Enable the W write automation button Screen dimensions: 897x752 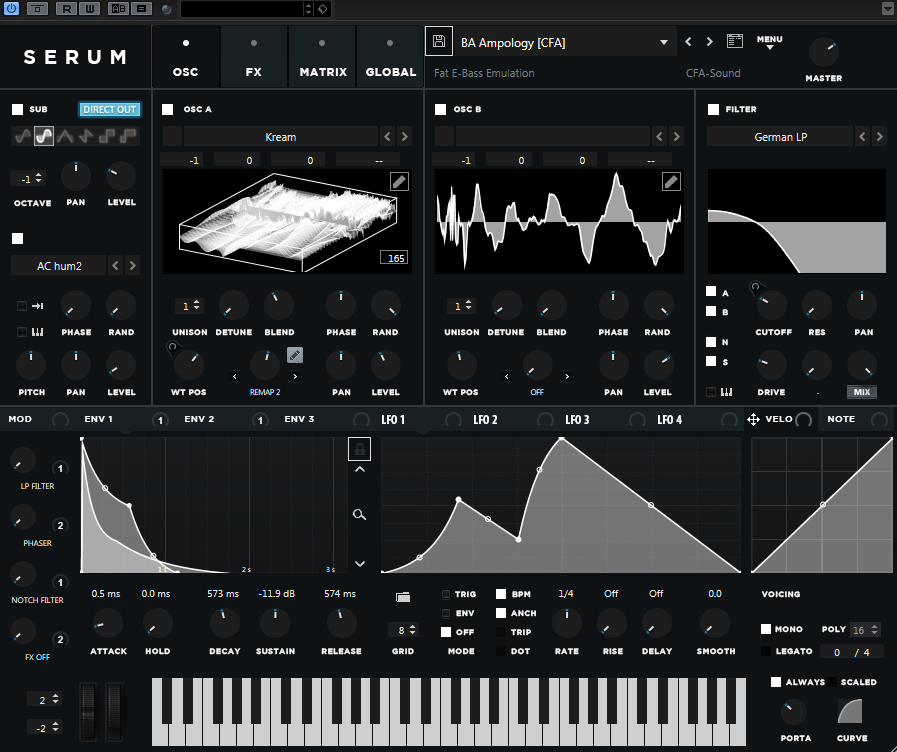[90, 9]
